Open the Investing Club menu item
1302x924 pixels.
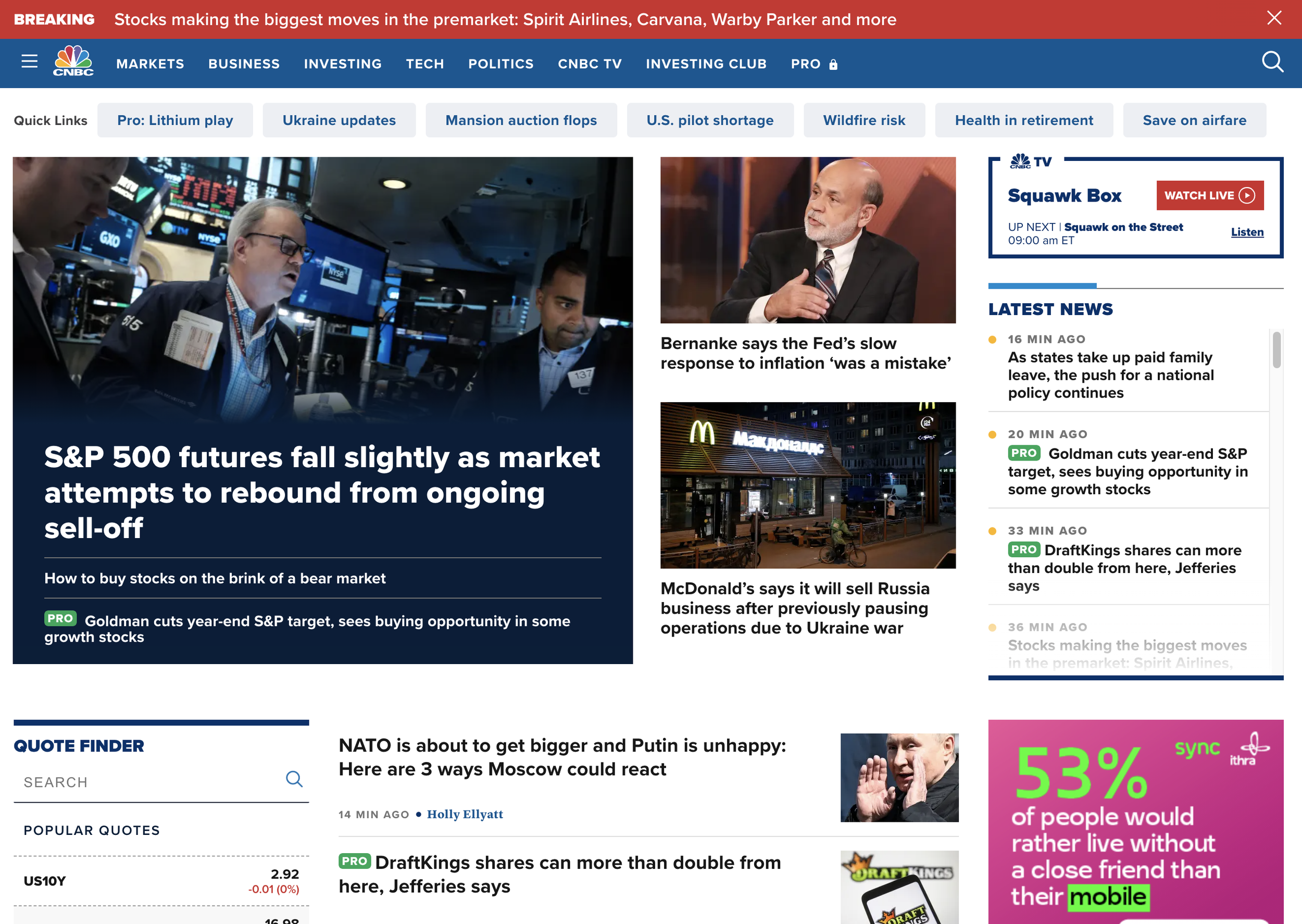pyautogui.click(x=706, y=64)
